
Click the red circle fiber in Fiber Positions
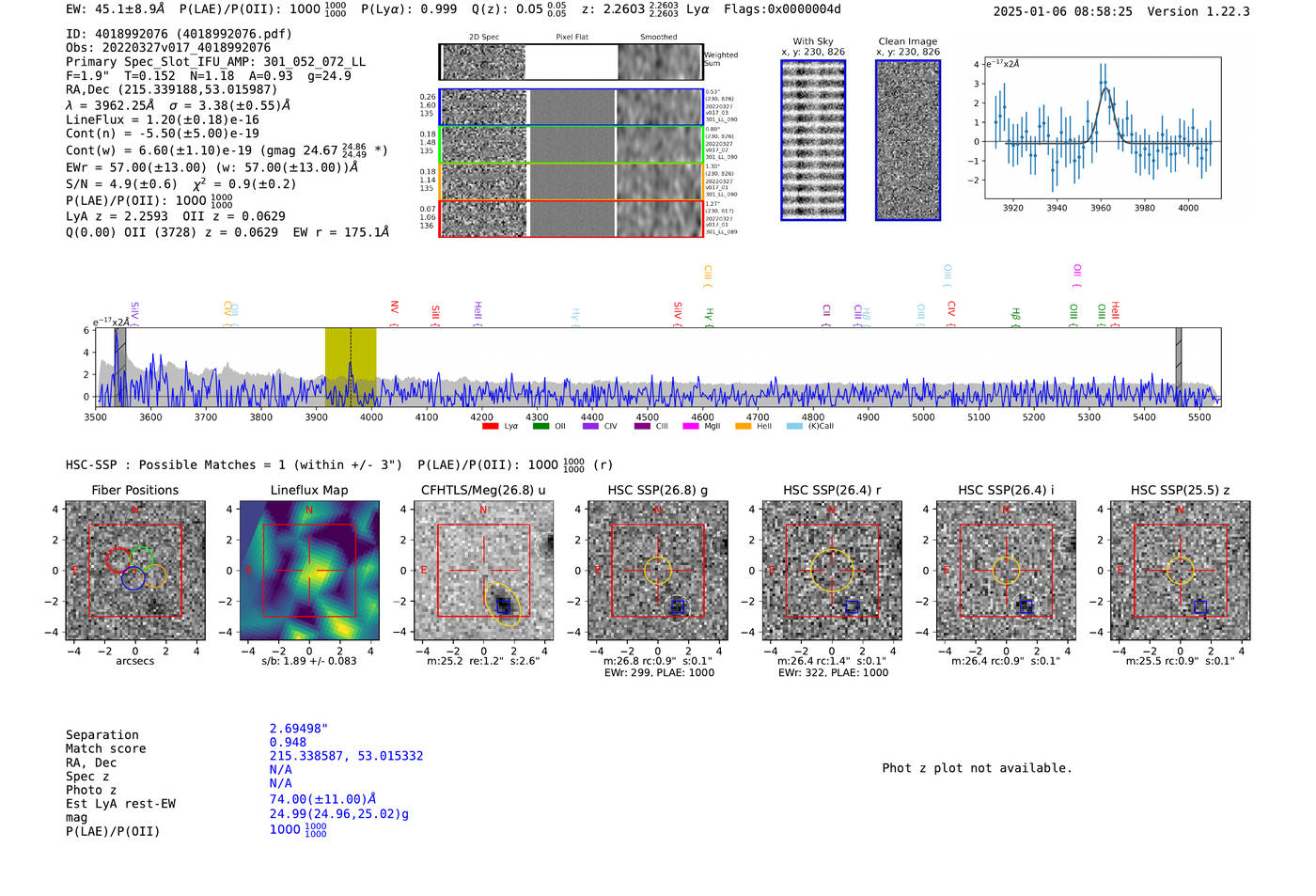(x=118, y=559)
